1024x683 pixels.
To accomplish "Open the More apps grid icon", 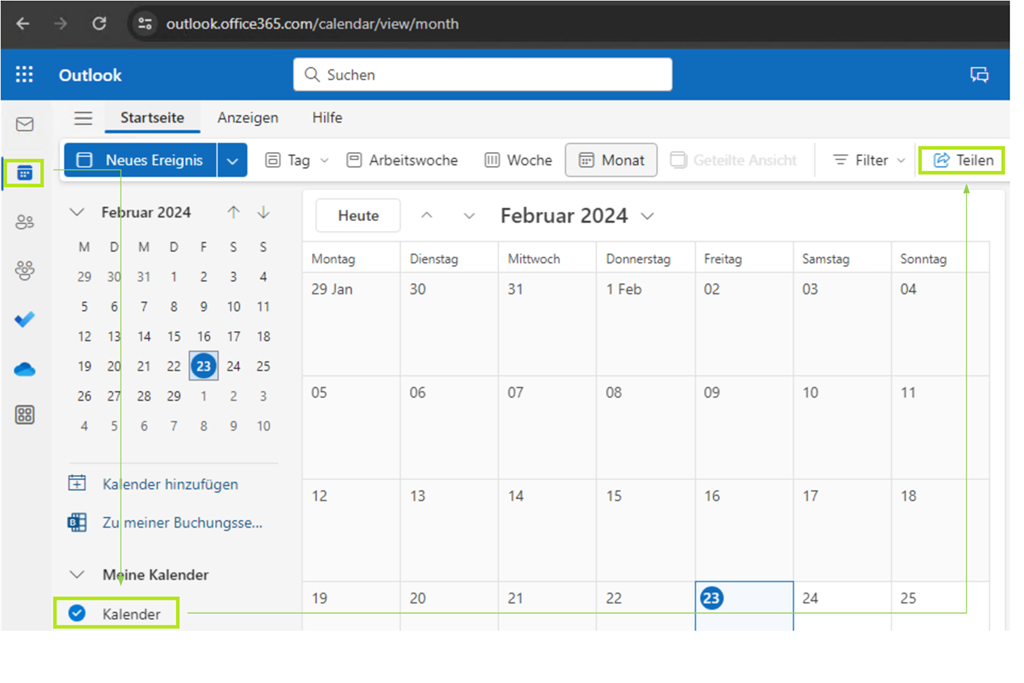I will coord(25,416).
